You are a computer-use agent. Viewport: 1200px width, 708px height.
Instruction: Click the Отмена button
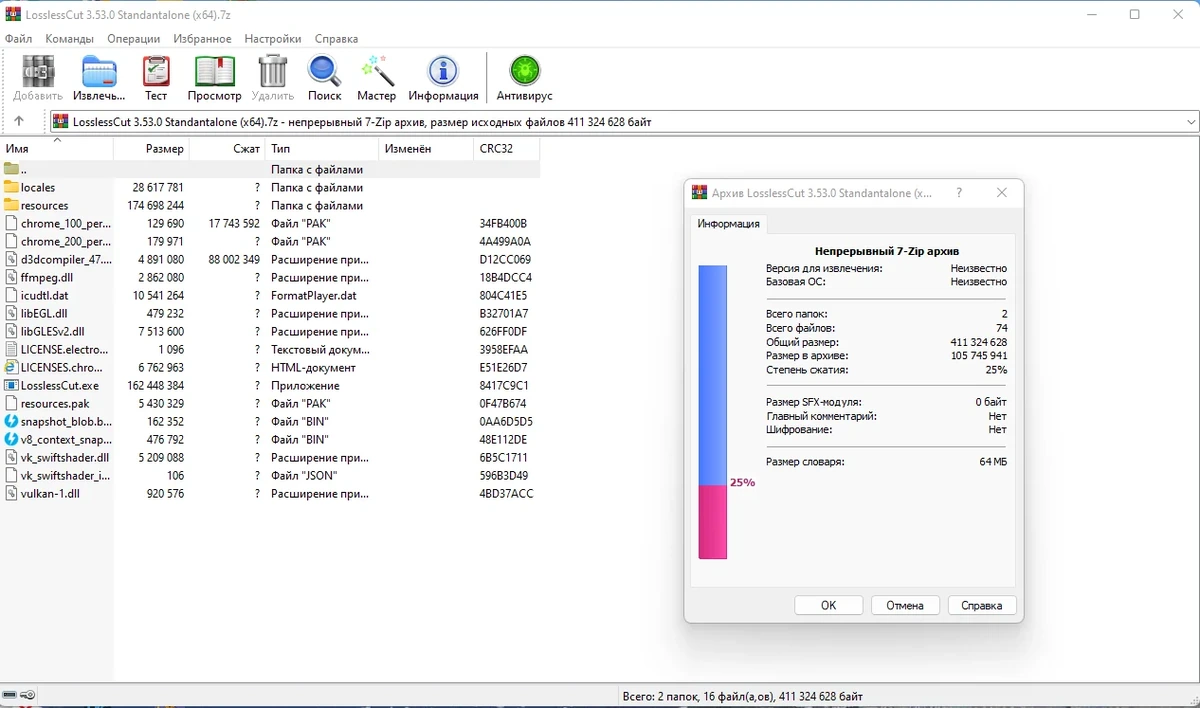tap(905, 605)
